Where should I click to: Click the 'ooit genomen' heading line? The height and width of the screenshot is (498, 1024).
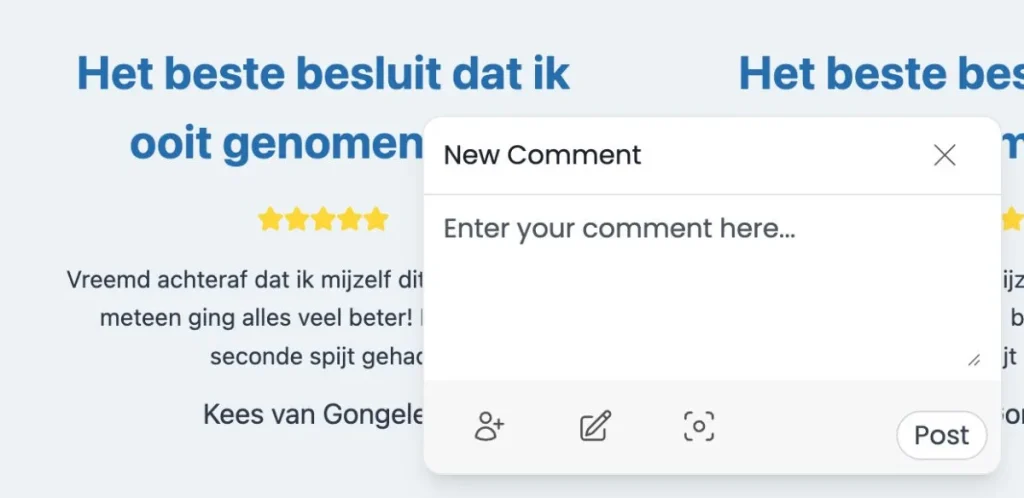tap(276, 145)
